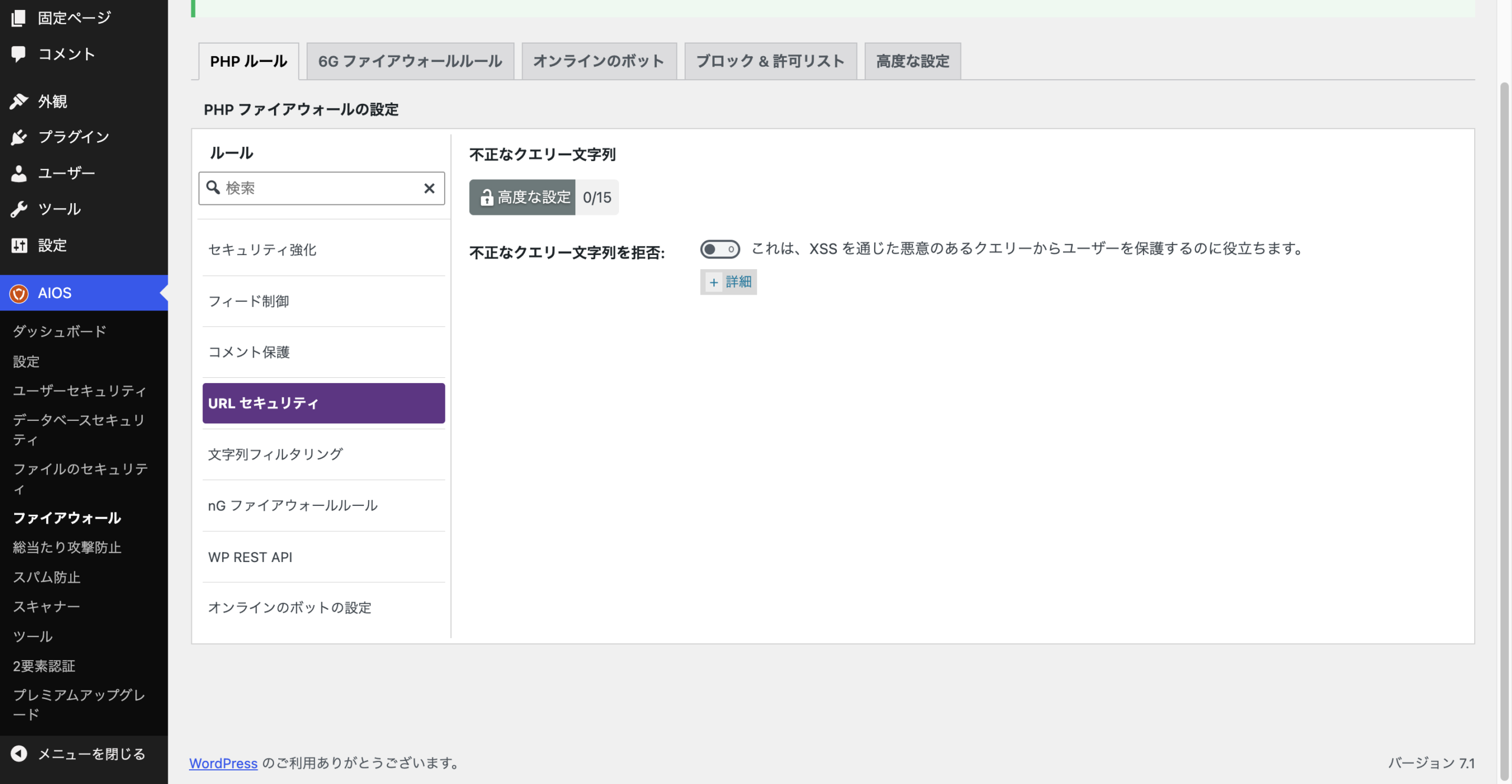Open スパム防止 submenu item
Viewport: 1512px width, 784px height.
coord(47,577)
